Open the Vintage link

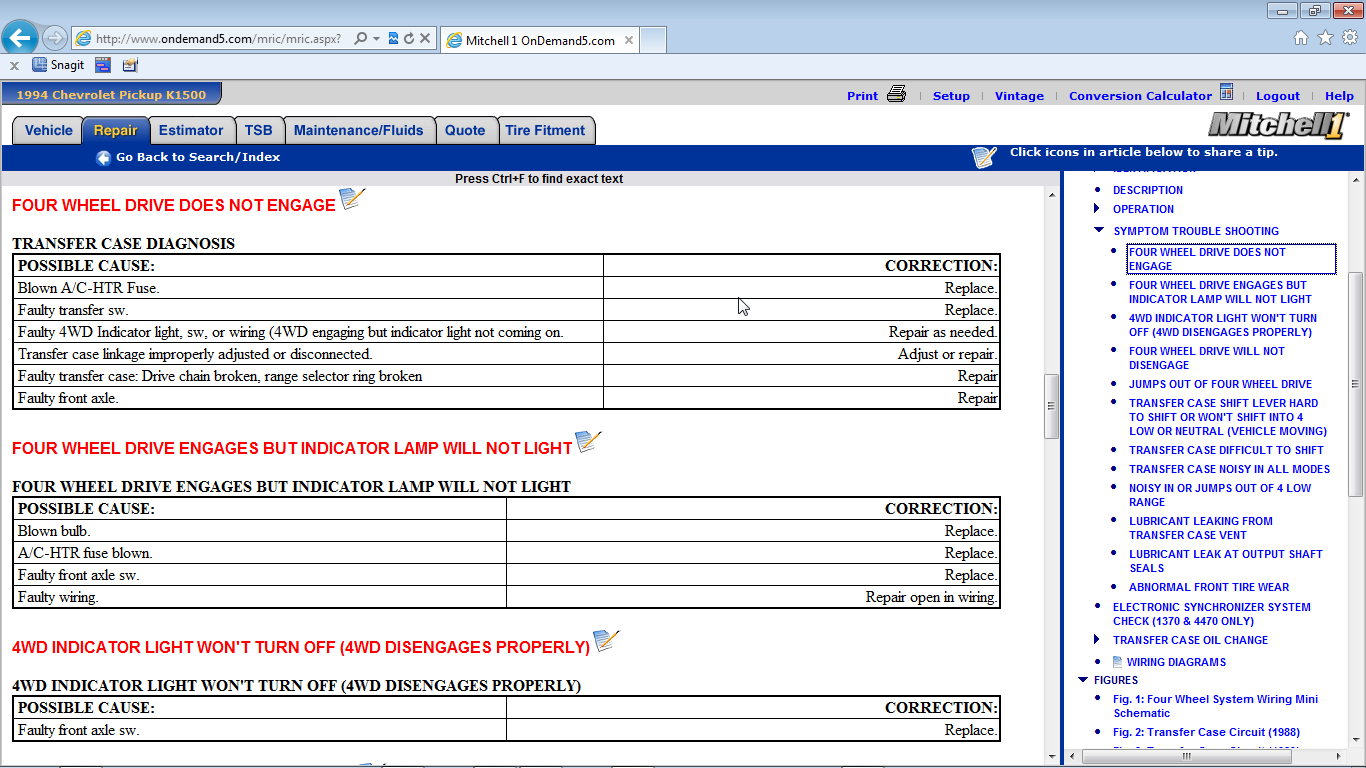pyautogui.click(x=1019, y=96)
